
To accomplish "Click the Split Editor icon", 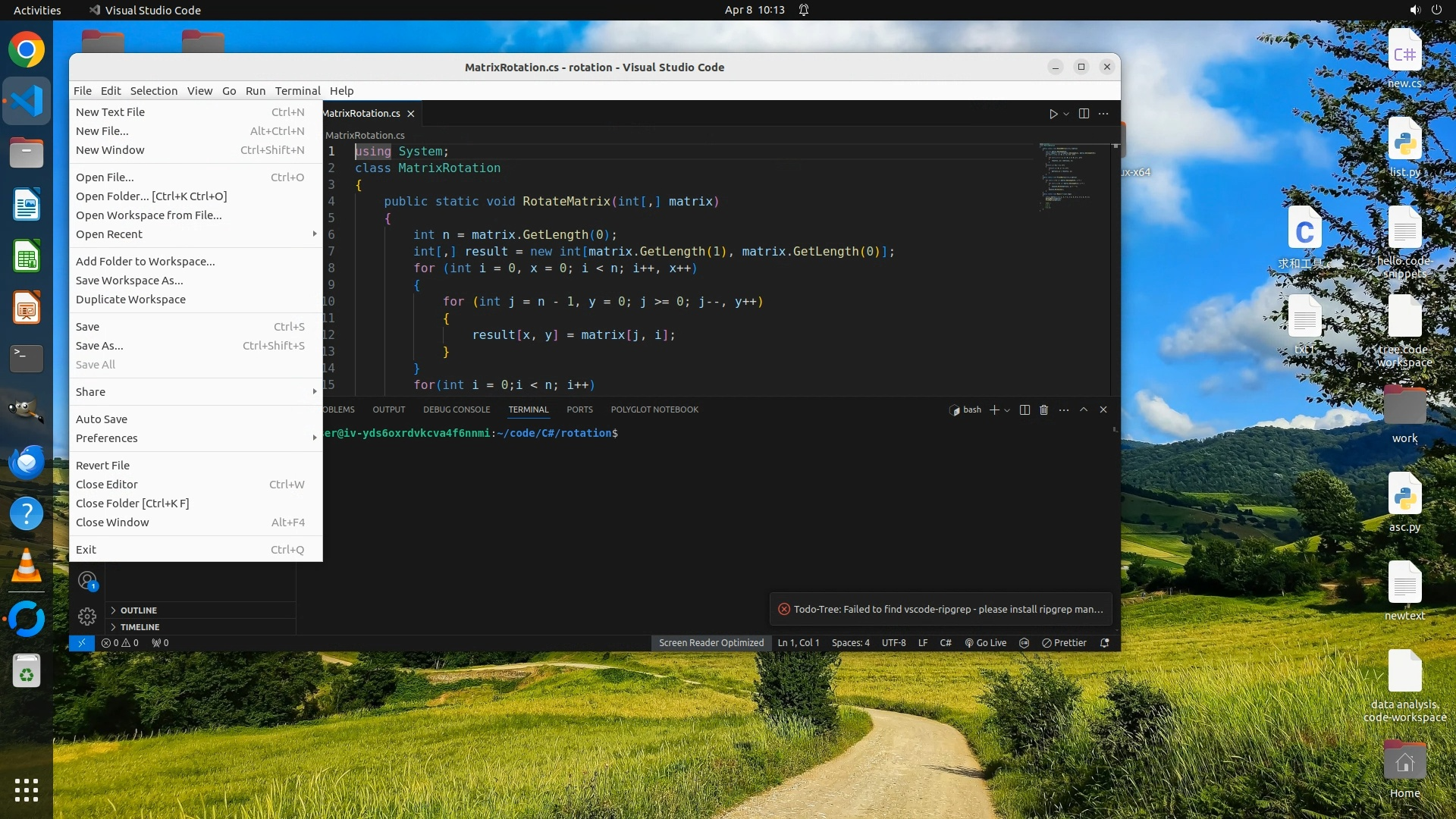I will pyautogui.click(x=1084, y=114).
